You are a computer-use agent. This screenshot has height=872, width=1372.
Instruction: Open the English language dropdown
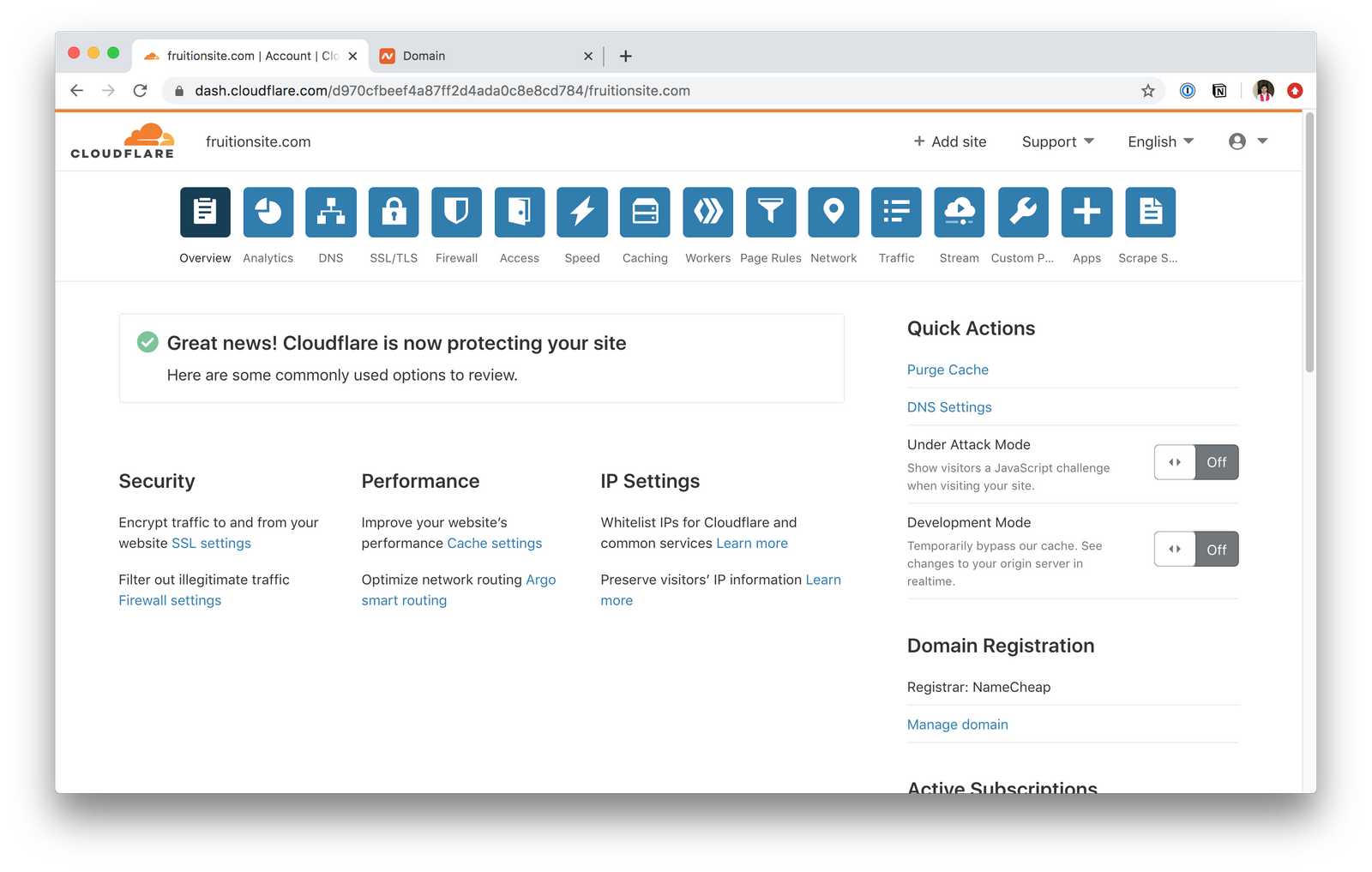click(x=1160, y=141)
